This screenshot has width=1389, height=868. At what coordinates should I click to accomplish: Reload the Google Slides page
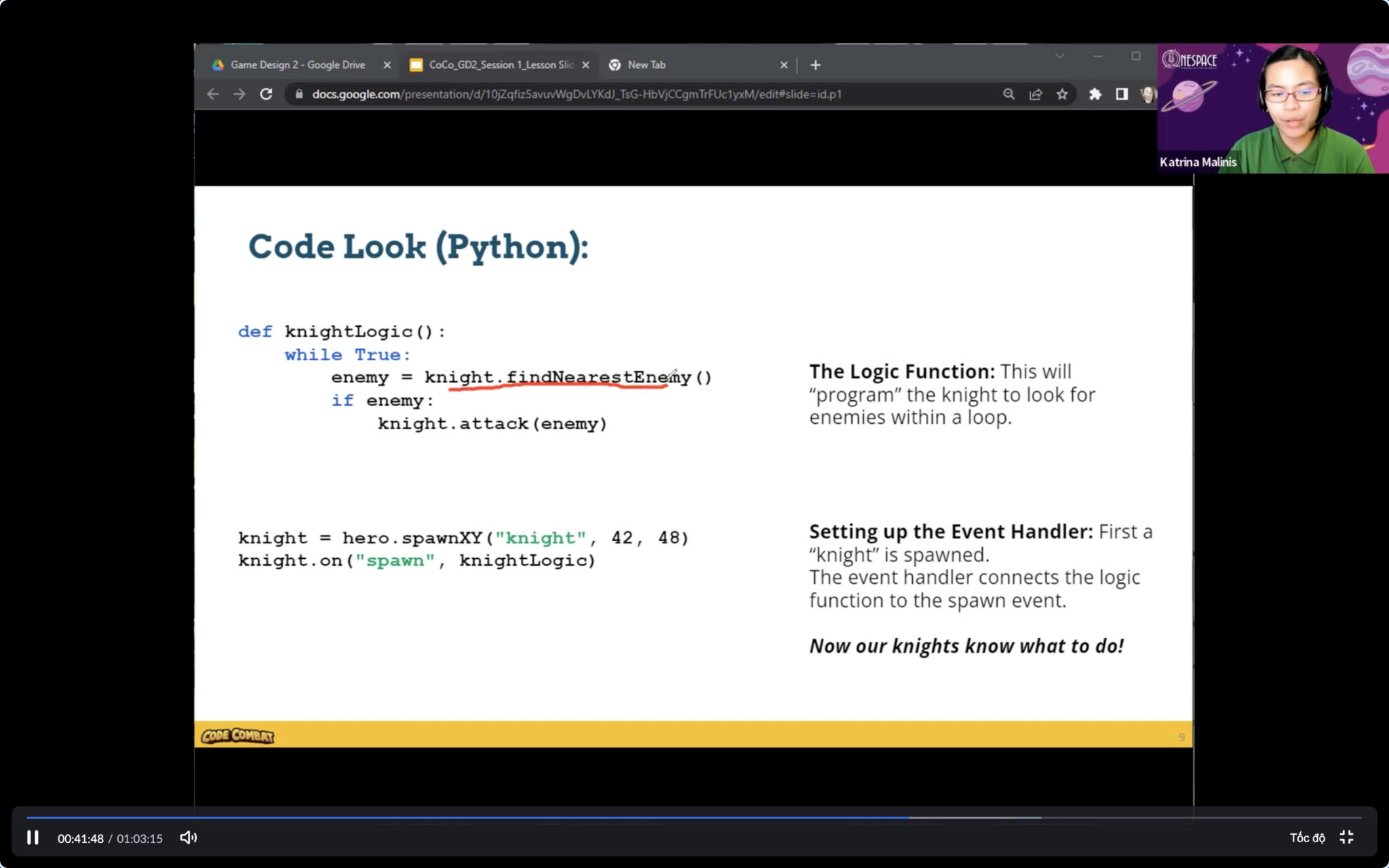pos(265,94)
